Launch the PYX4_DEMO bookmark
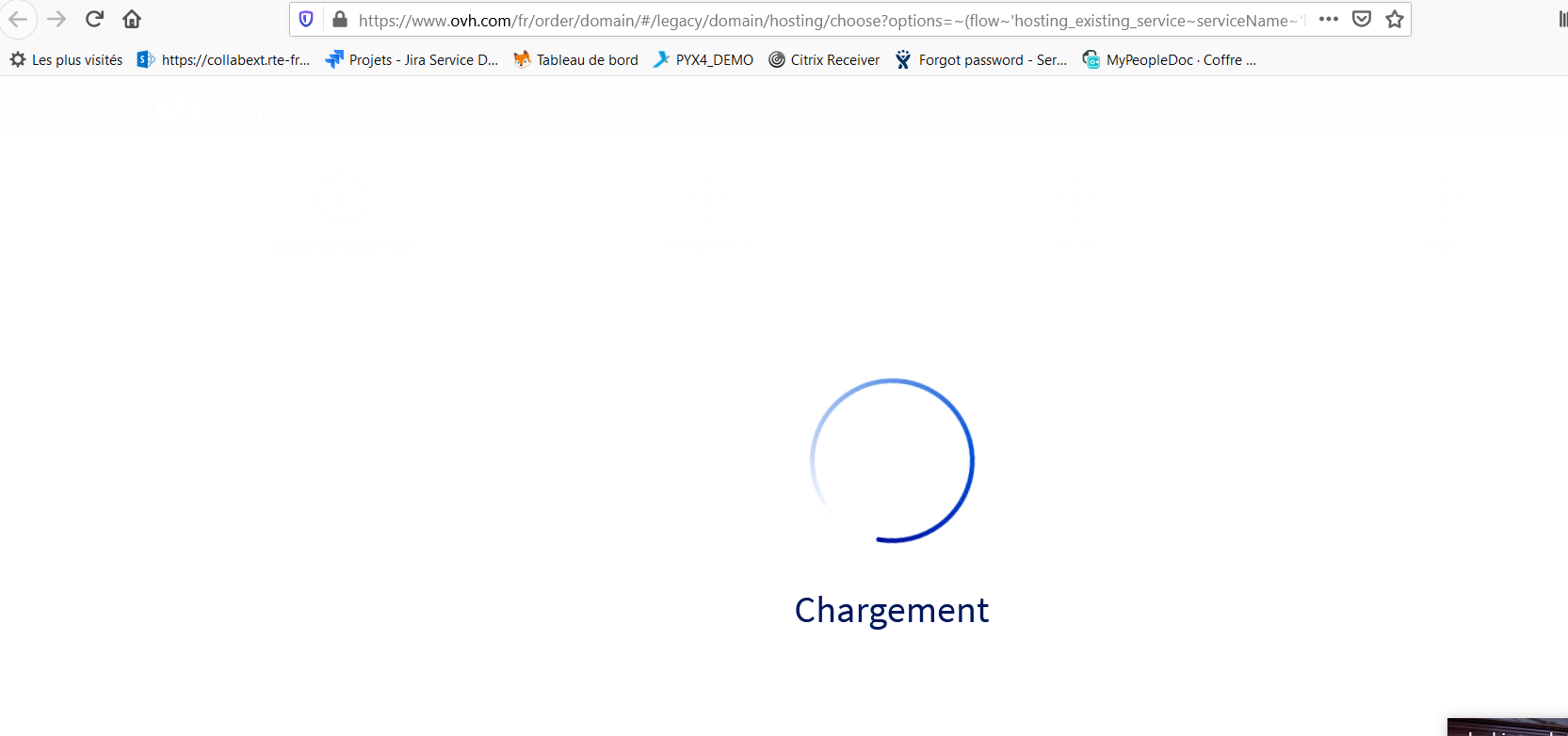 [x=703, y=60]
